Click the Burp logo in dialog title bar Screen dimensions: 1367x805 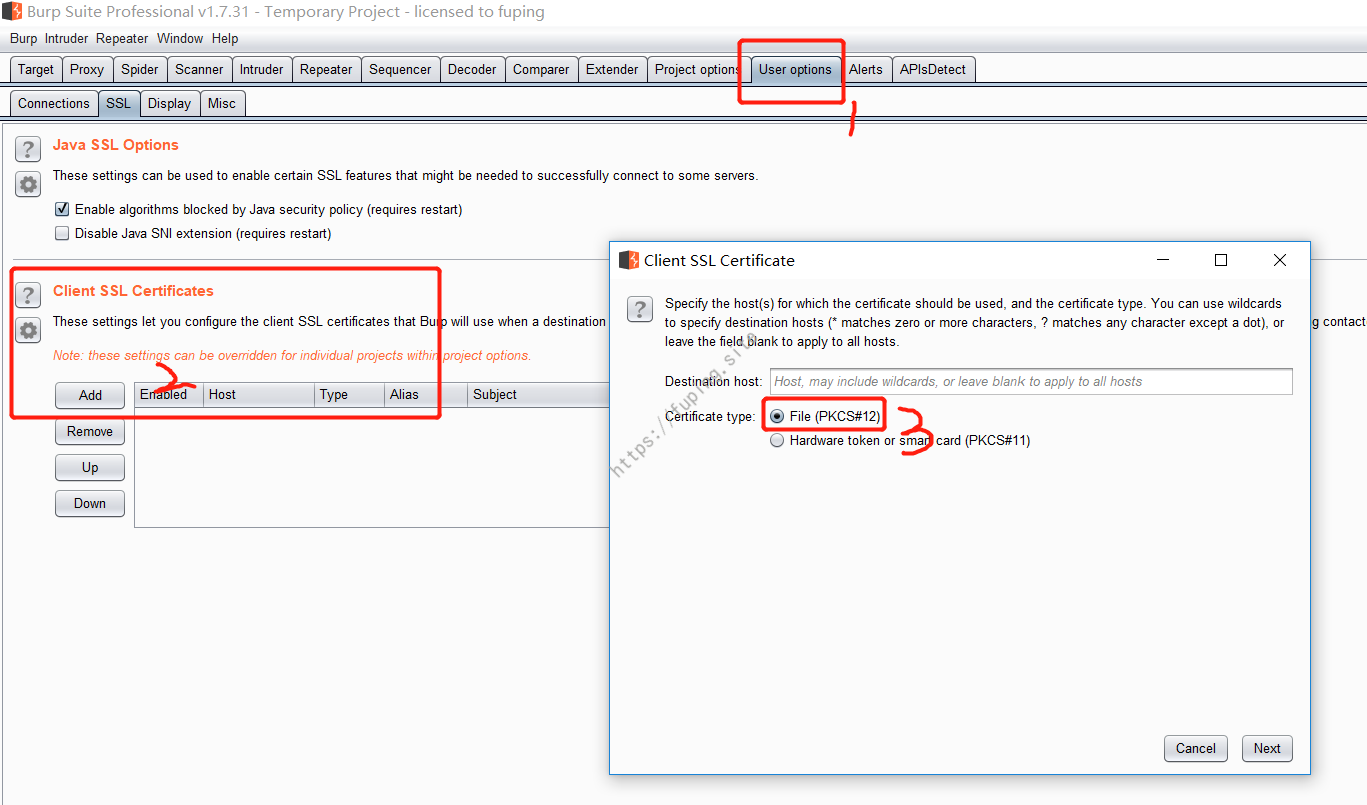point(629,260)
